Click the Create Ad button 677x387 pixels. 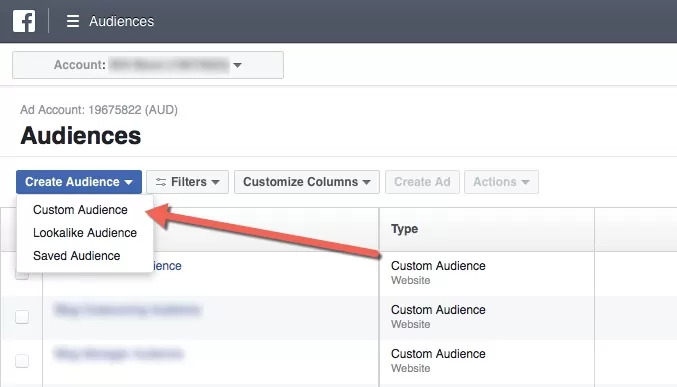tap(422, 182)
